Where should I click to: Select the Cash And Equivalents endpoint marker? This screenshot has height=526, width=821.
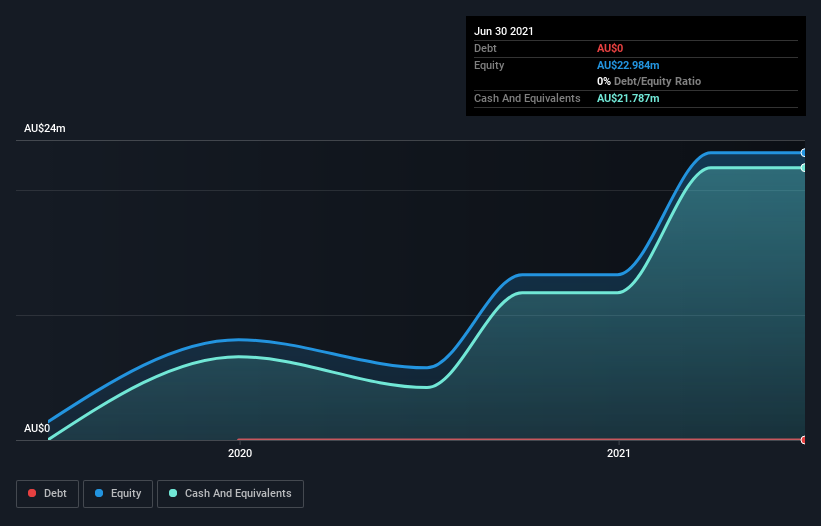(x=804, y=167)
